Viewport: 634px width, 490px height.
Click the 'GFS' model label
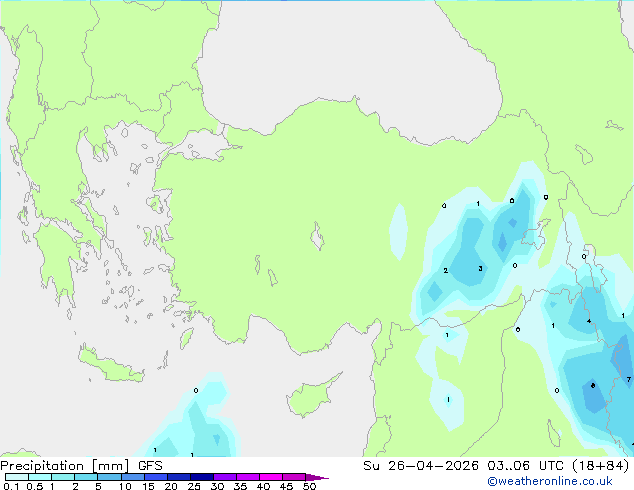[x=150, y=466]
